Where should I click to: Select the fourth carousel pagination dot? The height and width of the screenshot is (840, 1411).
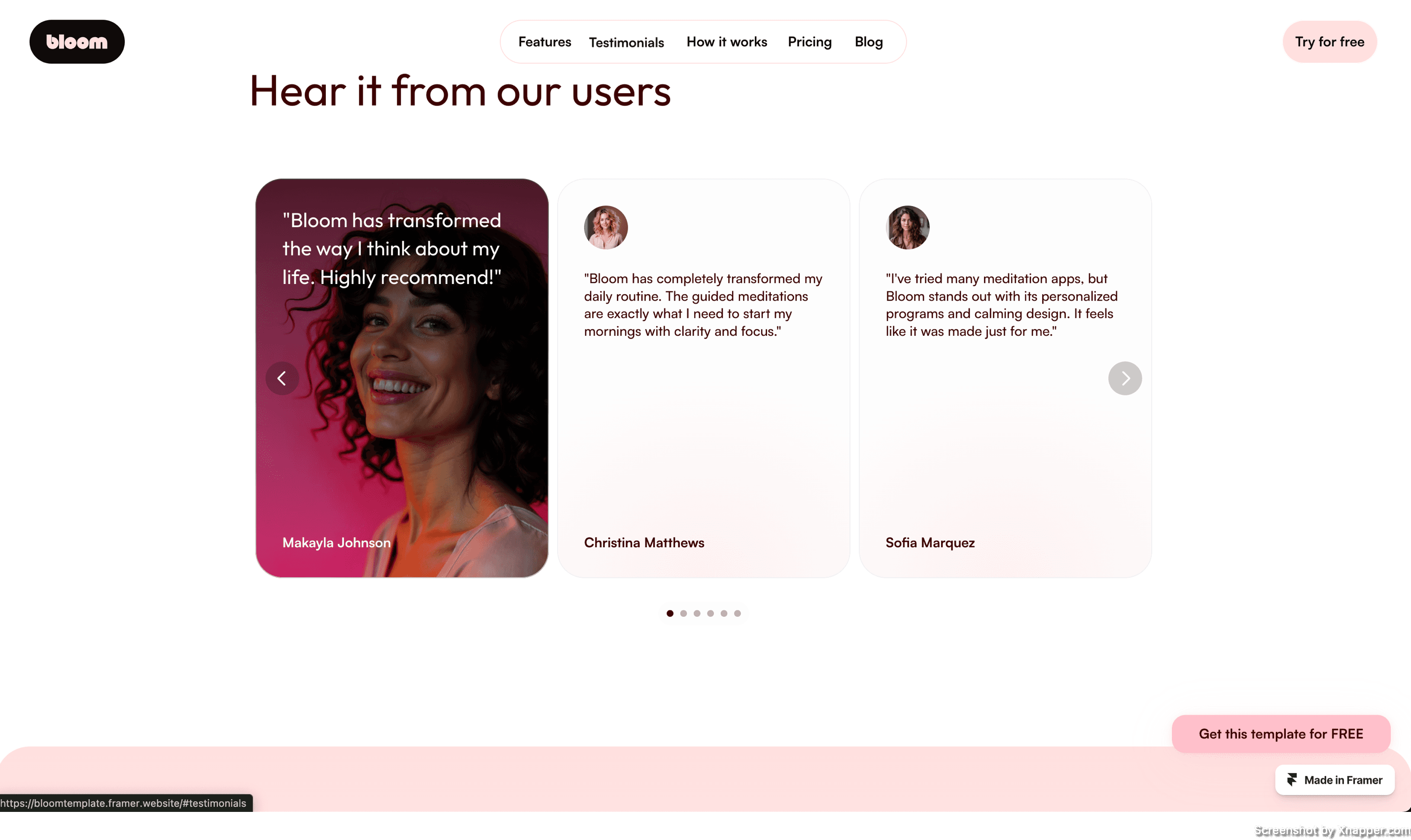710,613
